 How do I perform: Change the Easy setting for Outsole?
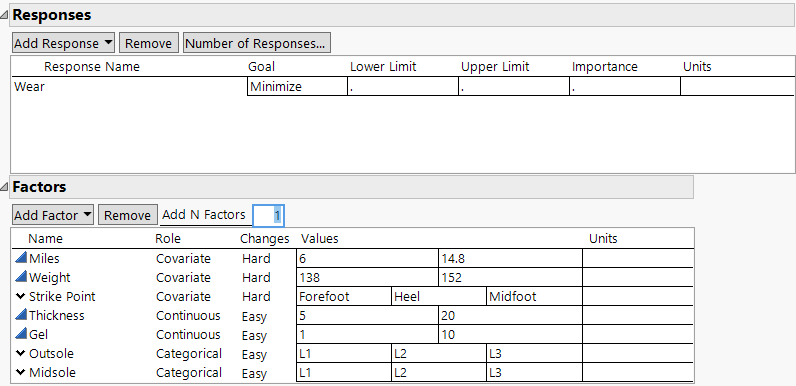(254, 355)
